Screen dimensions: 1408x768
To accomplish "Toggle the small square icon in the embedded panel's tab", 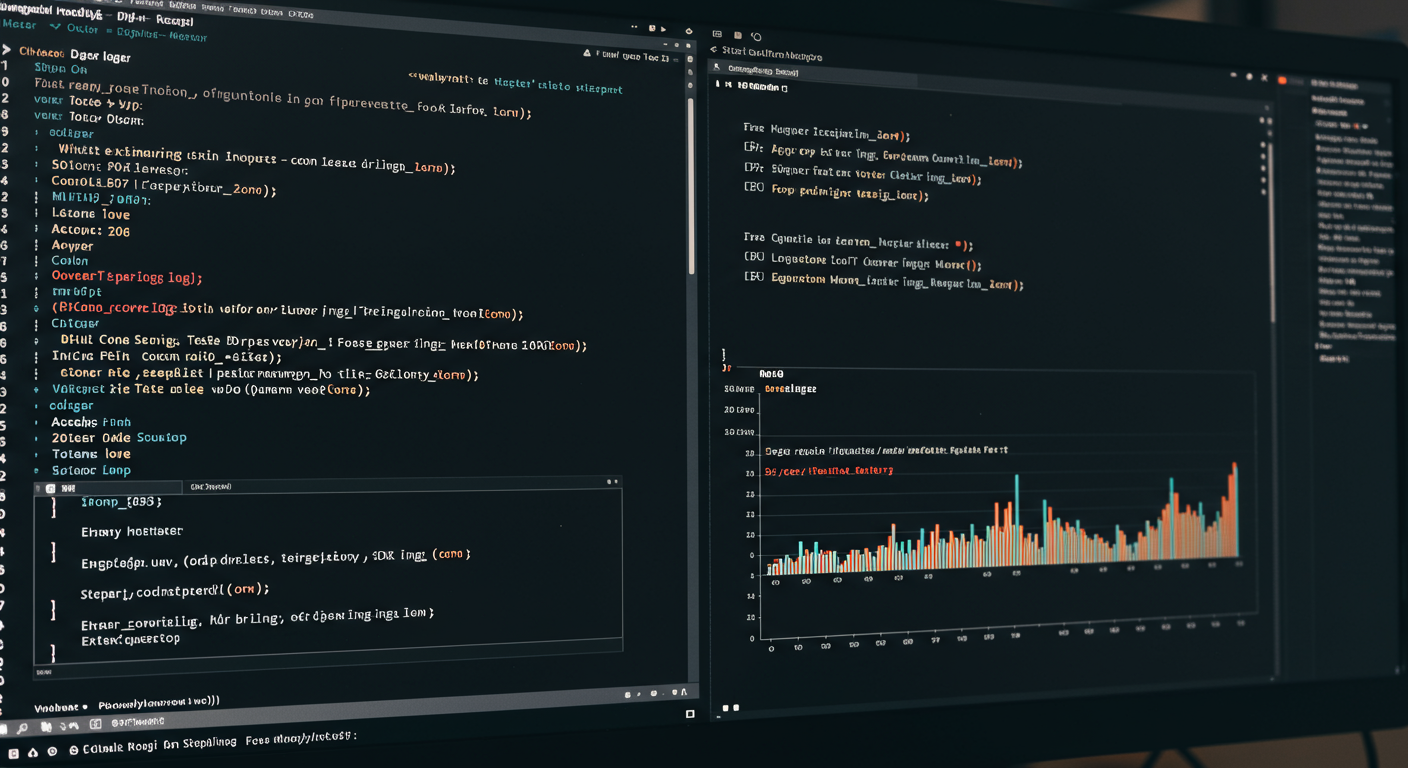I will 50,488.
